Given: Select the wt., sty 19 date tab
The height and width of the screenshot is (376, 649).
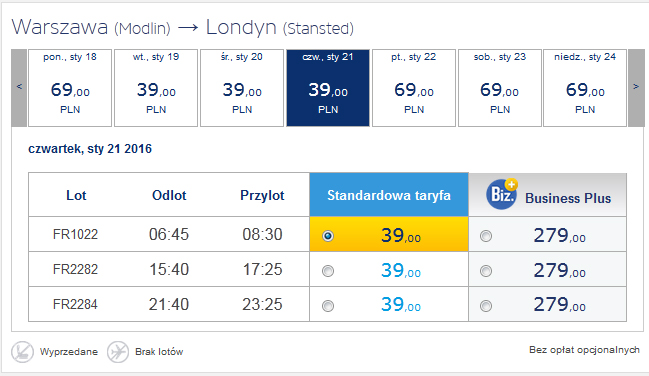Looking at the screenshot, I should (156, 88).
